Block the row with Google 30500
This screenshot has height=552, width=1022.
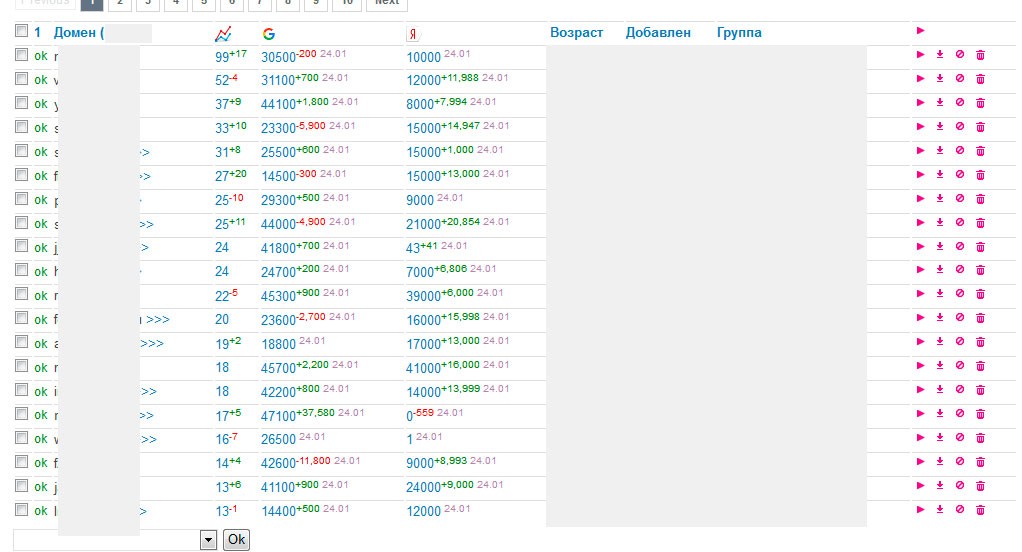[960, 55]
